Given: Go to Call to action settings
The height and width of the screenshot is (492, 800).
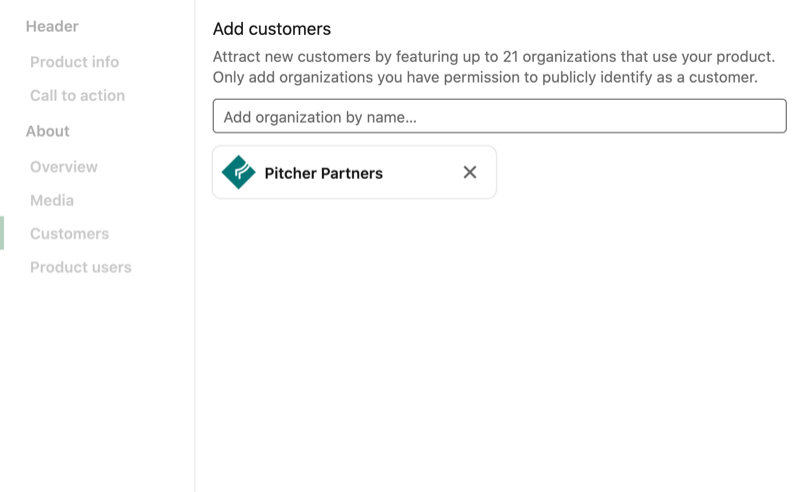Looking at the screenshot, I should [x=78, y=95].
